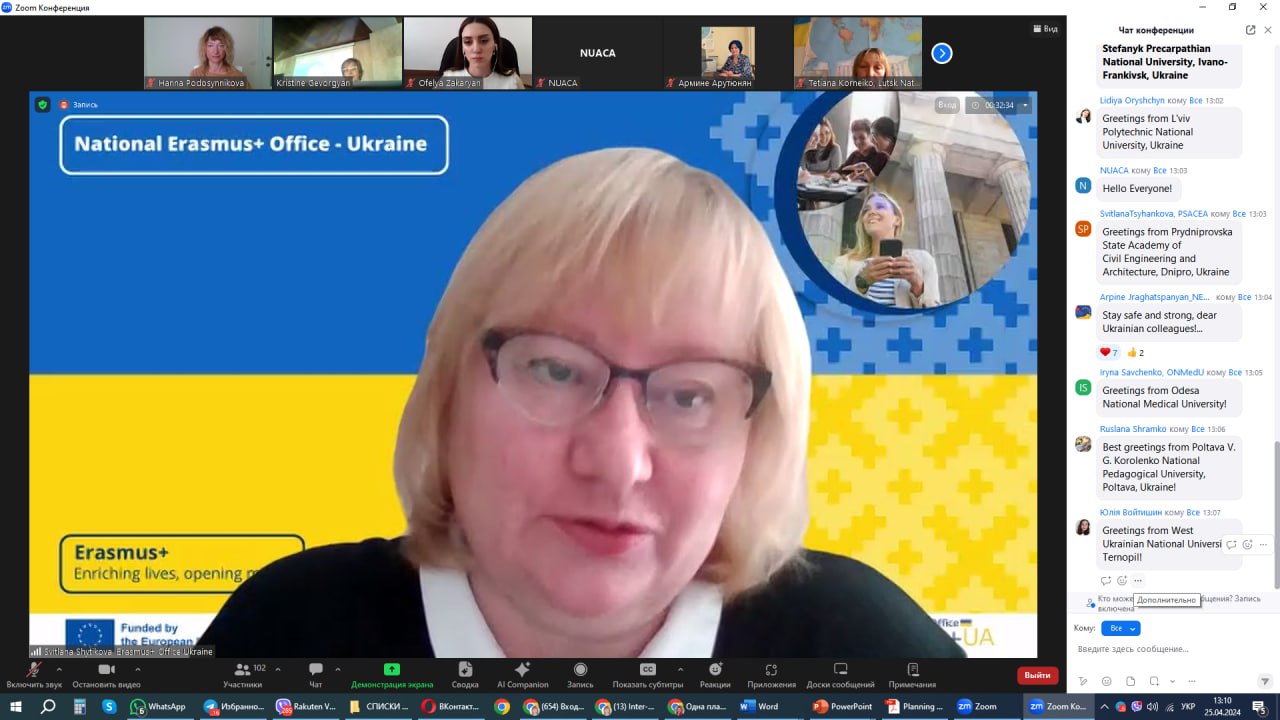Open Доски сообщений whiteboards
This screenshot has height=720, width=1280.
click(840, 674)
